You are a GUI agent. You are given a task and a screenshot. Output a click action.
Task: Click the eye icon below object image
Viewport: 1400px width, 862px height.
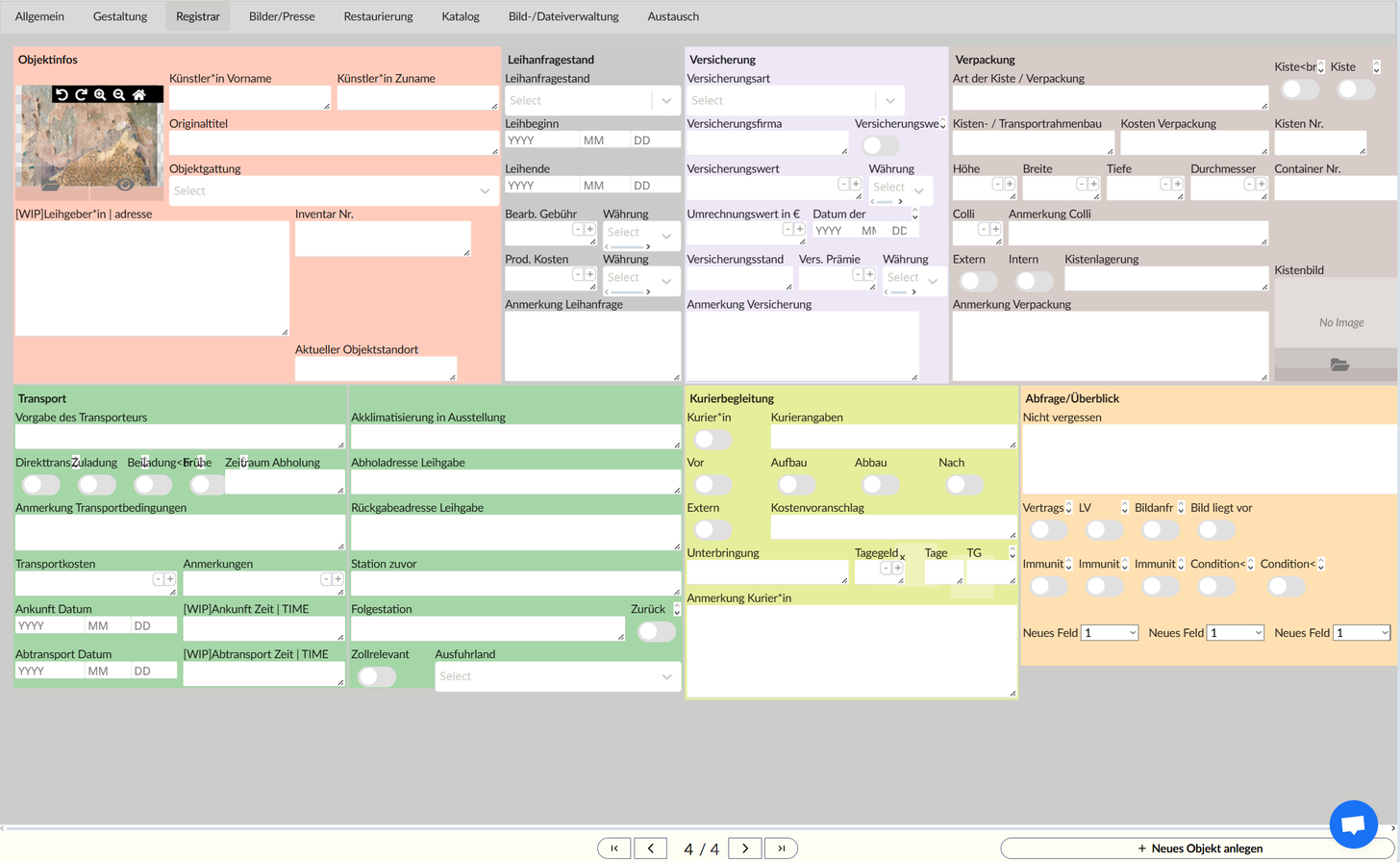tap(125, 185)
